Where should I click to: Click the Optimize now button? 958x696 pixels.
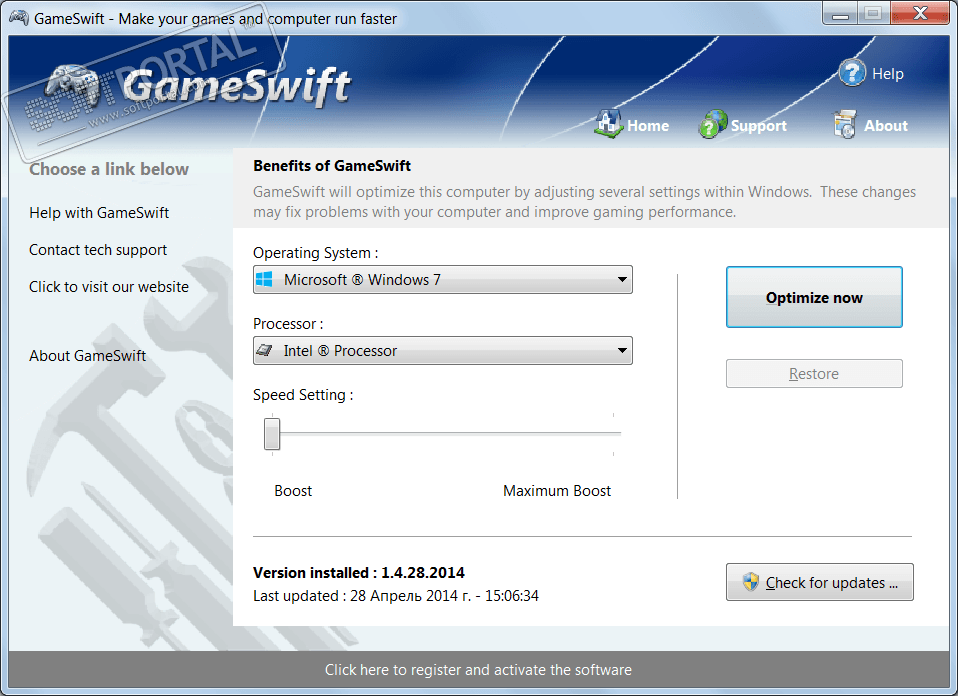[814, 297]
